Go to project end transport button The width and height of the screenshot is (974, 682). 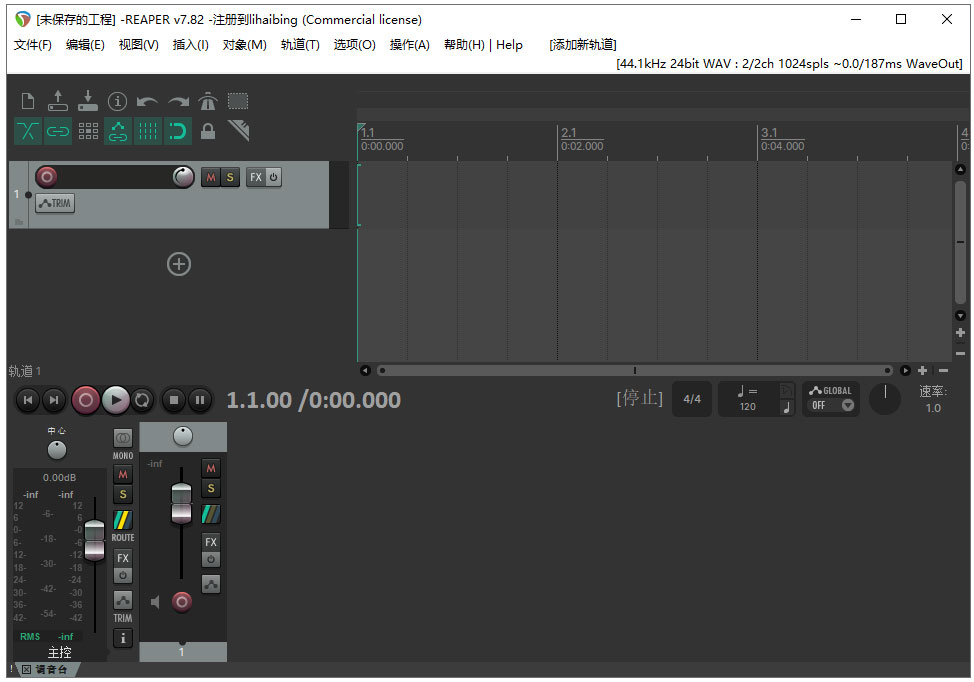(54, 400)
